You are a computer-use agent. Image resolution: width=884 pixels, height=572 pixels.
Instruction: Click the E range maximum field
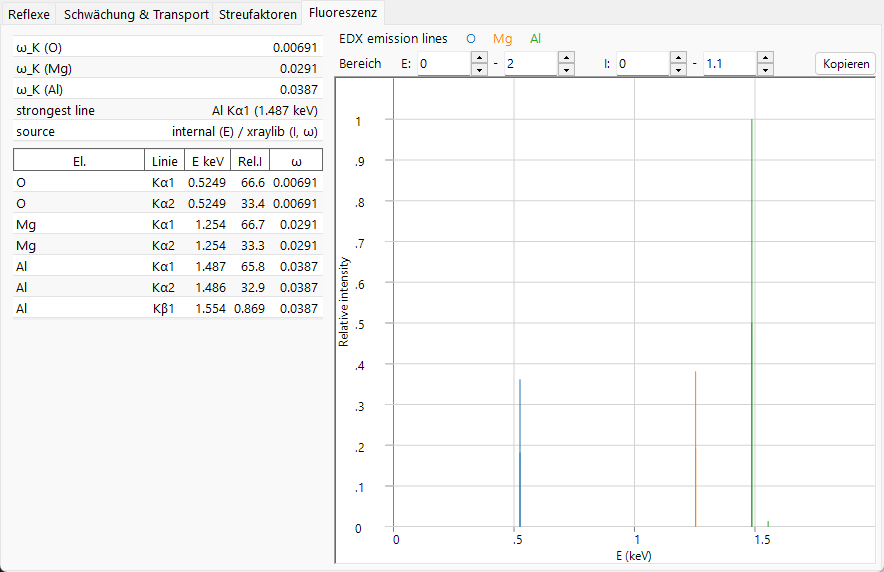tap(531, 64)
